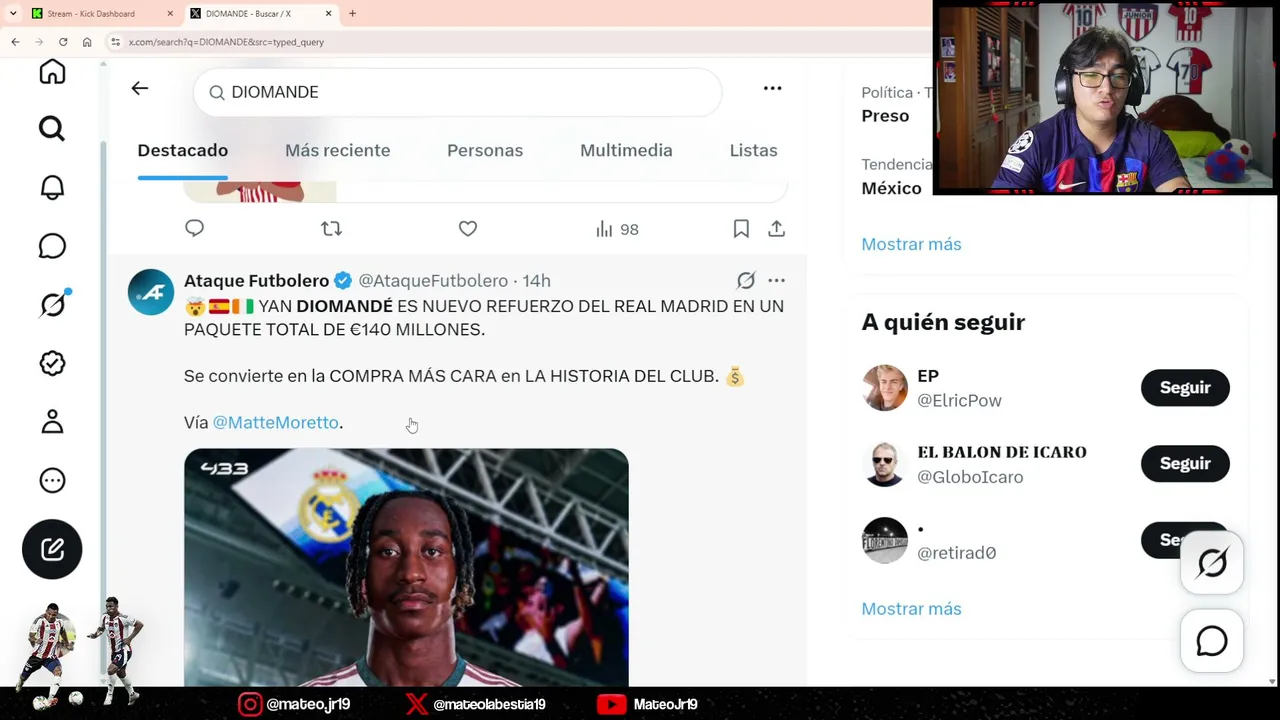
Task: Follow EL BALON DE ICARO
Action: (1185, 464)
